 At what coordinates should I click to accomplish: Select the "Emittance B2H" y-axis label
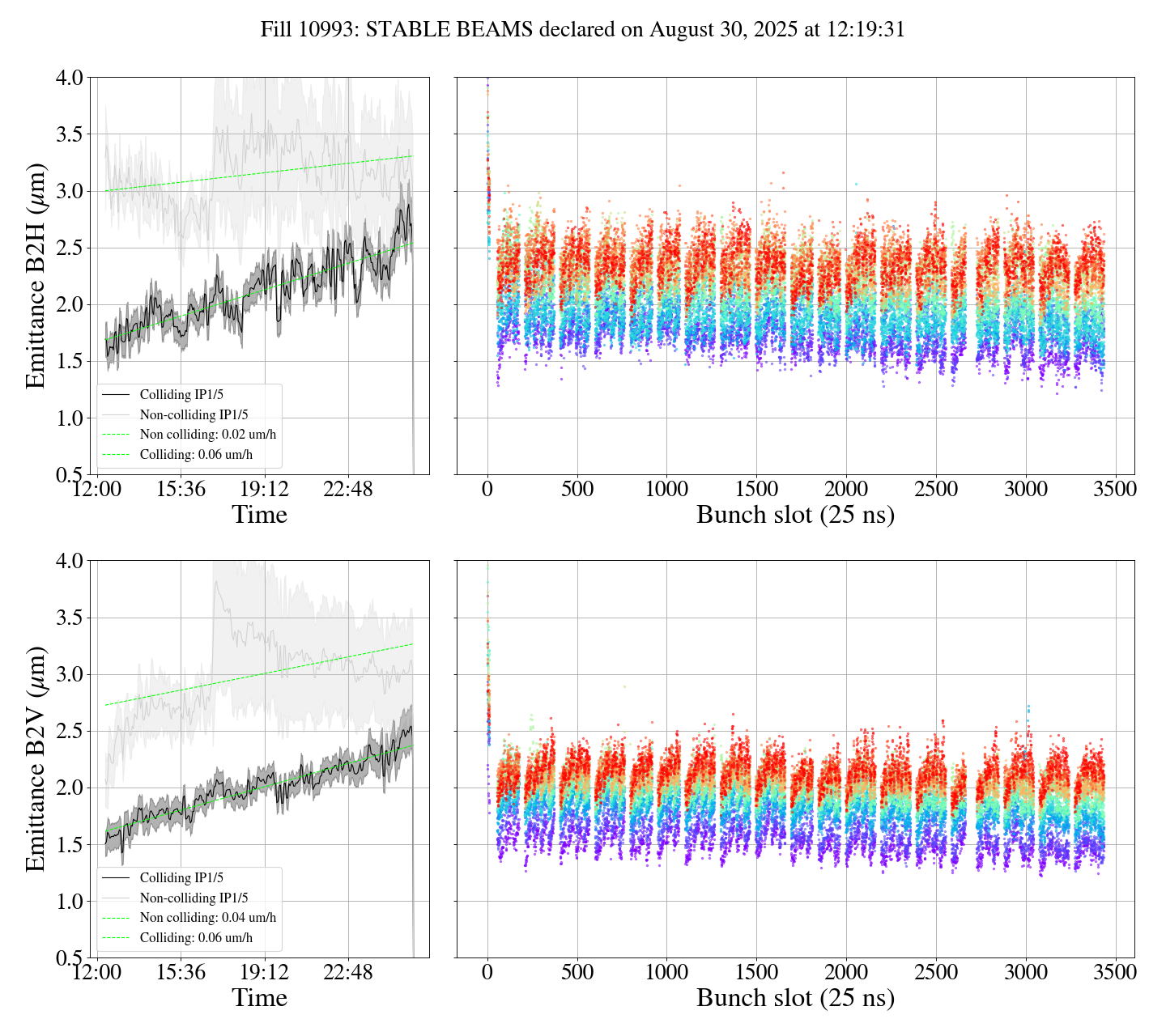coord(36,276)
